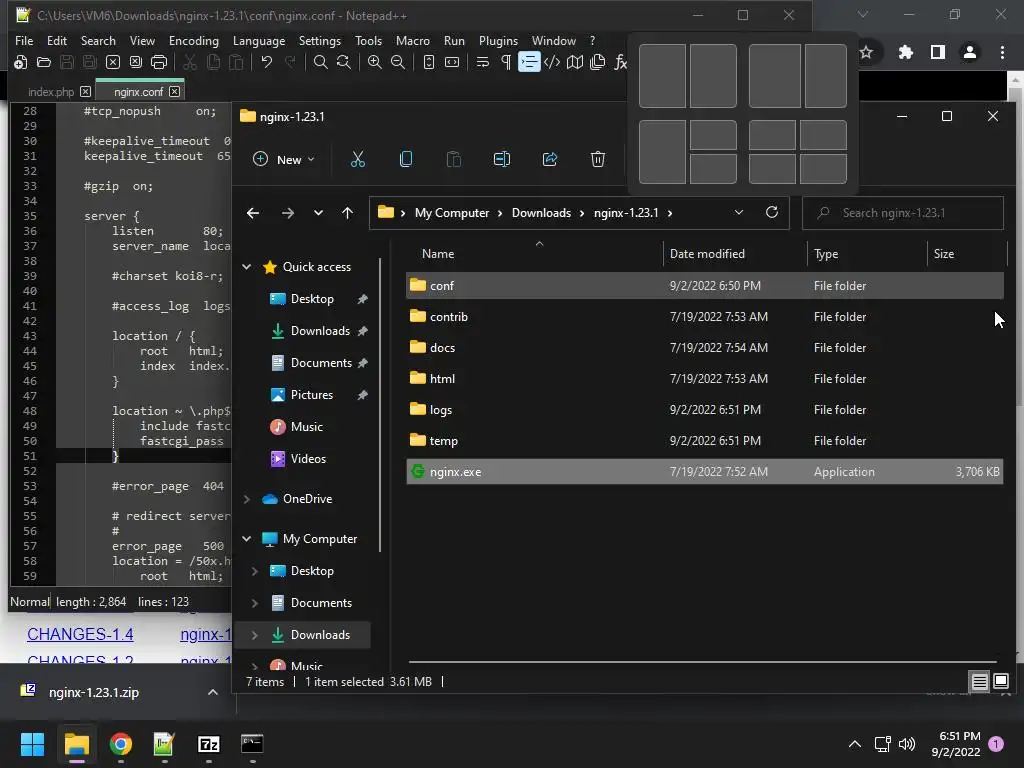
Task: Click Notepad++ Close document toolbar icon
Action: click(113, 62)
